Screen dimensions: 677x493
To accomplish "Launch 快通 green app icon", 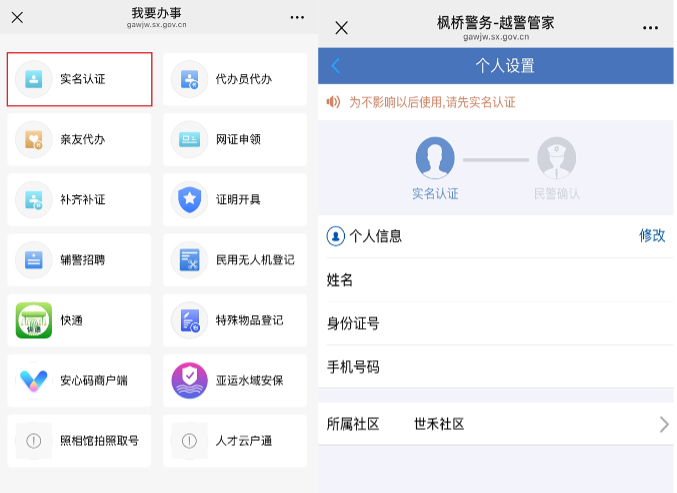I will [x=34, y=320].
